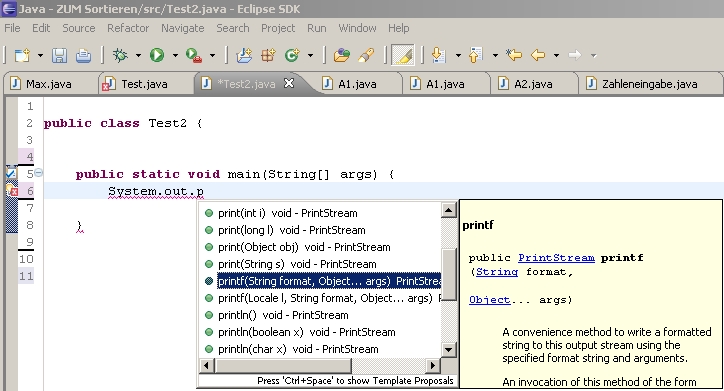Open the Help menu
The height and width of the screenshot is (391, 724).
point(398,28)
